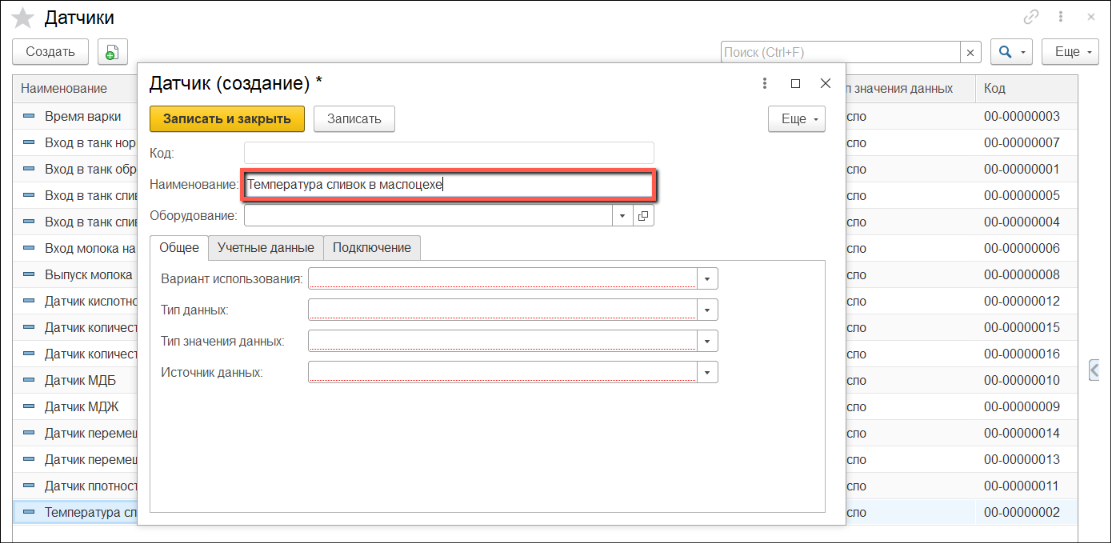Image resolution: width=1111 pixels, height=543 pixels.
Task: Click the collapse arrow on the right edge
Action: tap(1096, 371)
